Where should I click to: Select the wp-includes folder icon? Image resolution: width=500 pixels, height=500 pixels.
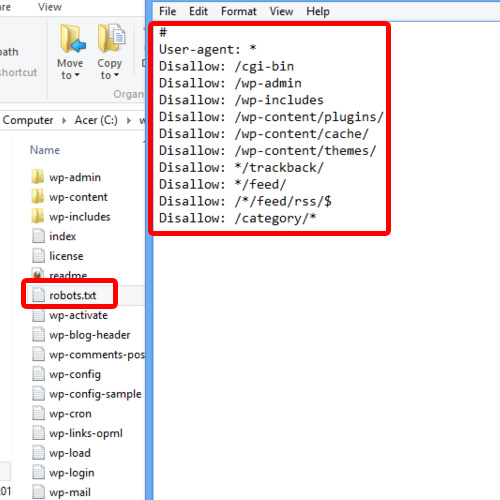pyautogui.click(x=38, y=216)
